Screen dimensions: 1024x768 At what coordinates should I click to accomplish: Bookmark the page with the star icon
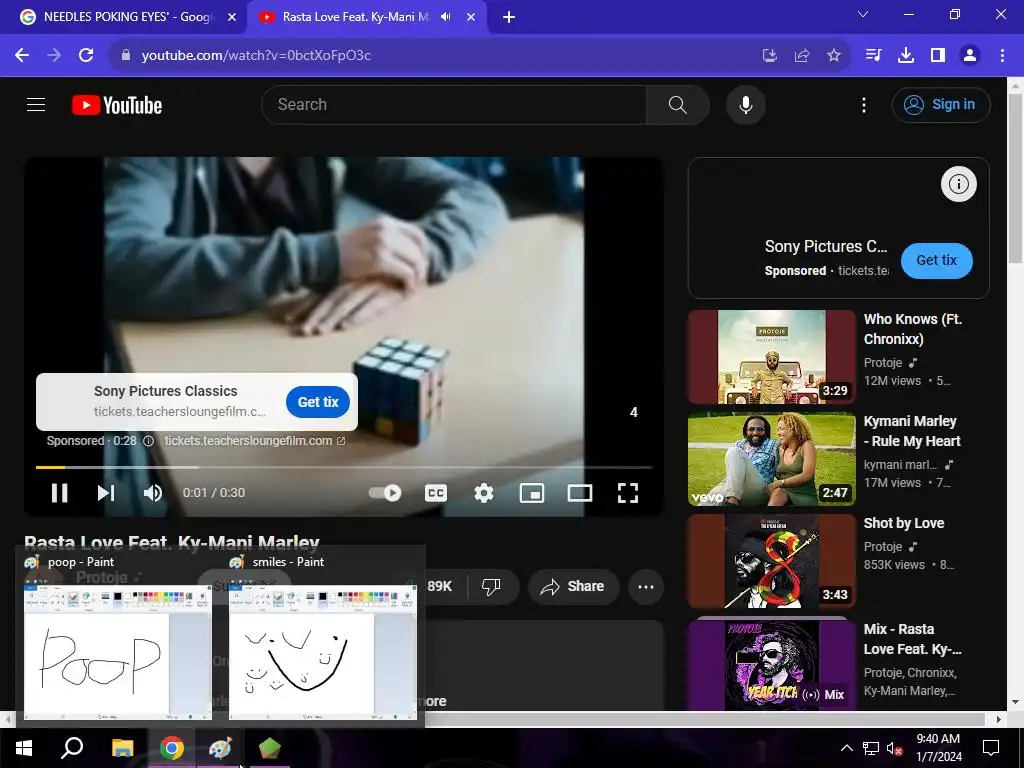pyautogui.click(x=834, y=56)
